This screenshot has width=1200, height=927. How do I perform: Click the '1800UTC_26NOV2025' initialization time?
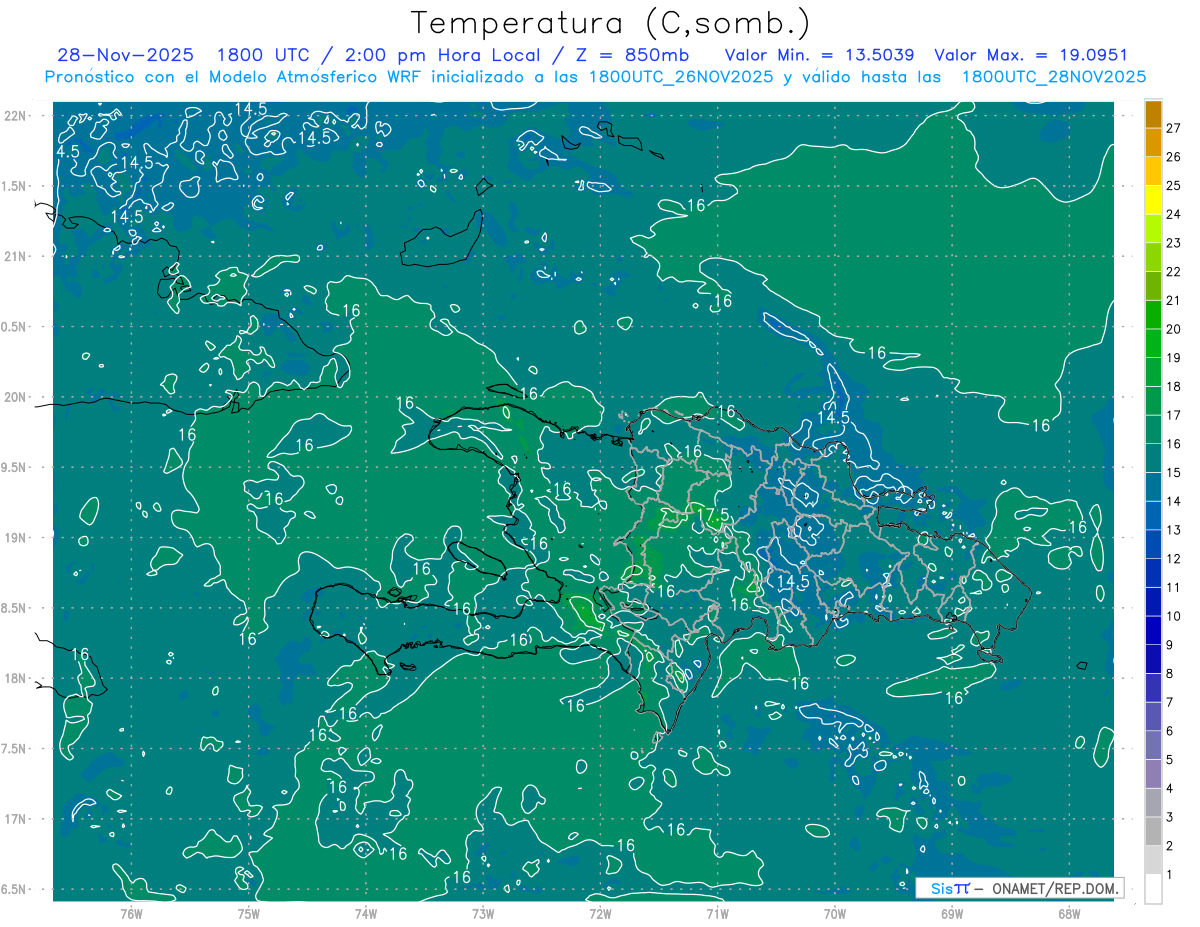[x=680, y=77]
